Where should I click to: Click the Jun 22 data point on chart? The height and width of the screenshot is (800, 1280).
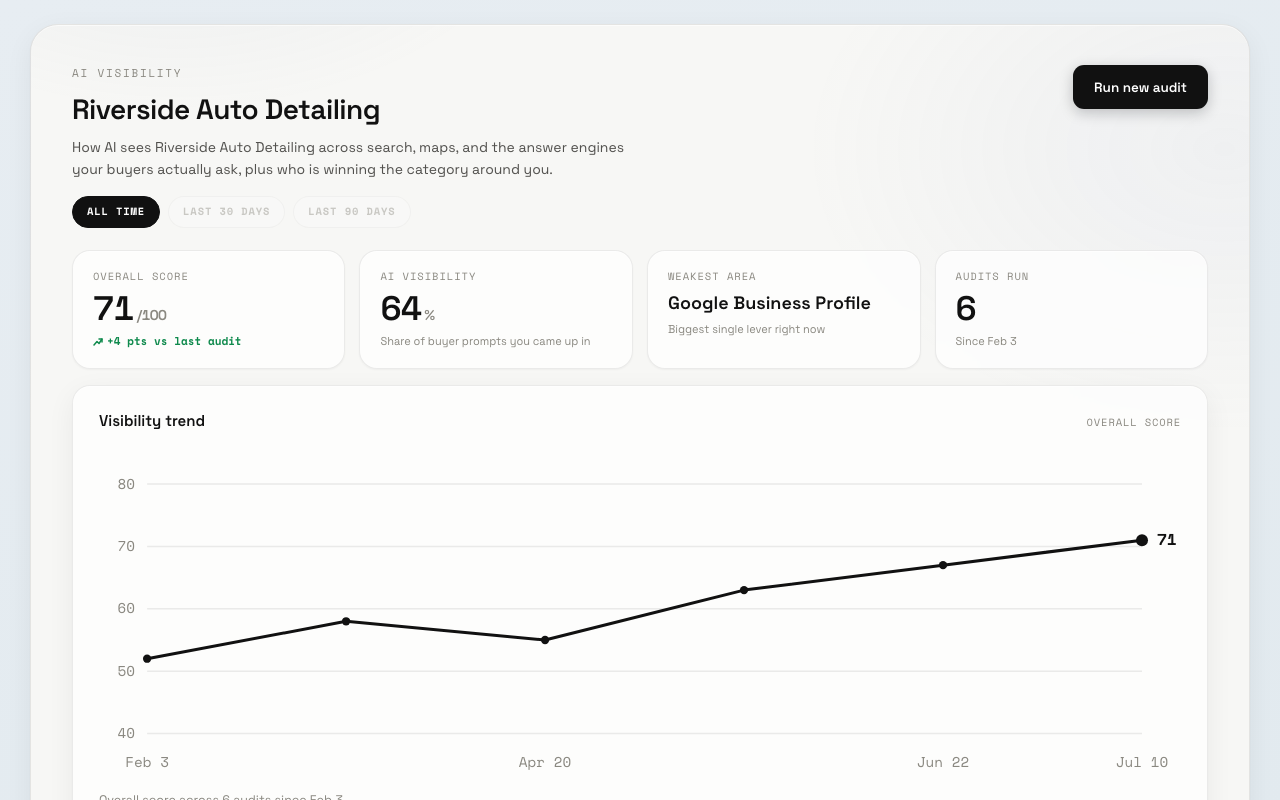pos(943,565)
